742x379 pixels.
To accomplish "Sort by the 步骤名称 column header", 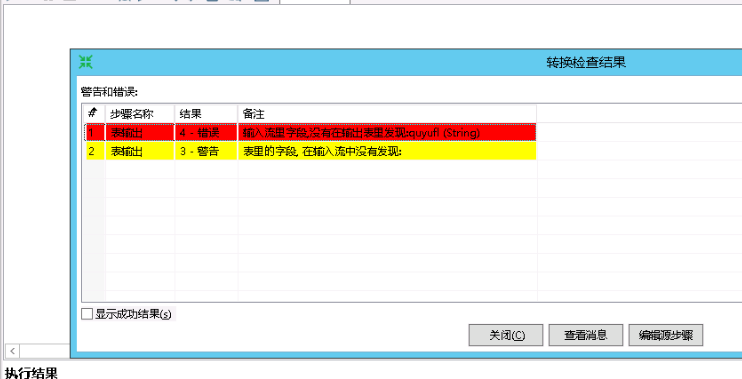I will point(140,114).
